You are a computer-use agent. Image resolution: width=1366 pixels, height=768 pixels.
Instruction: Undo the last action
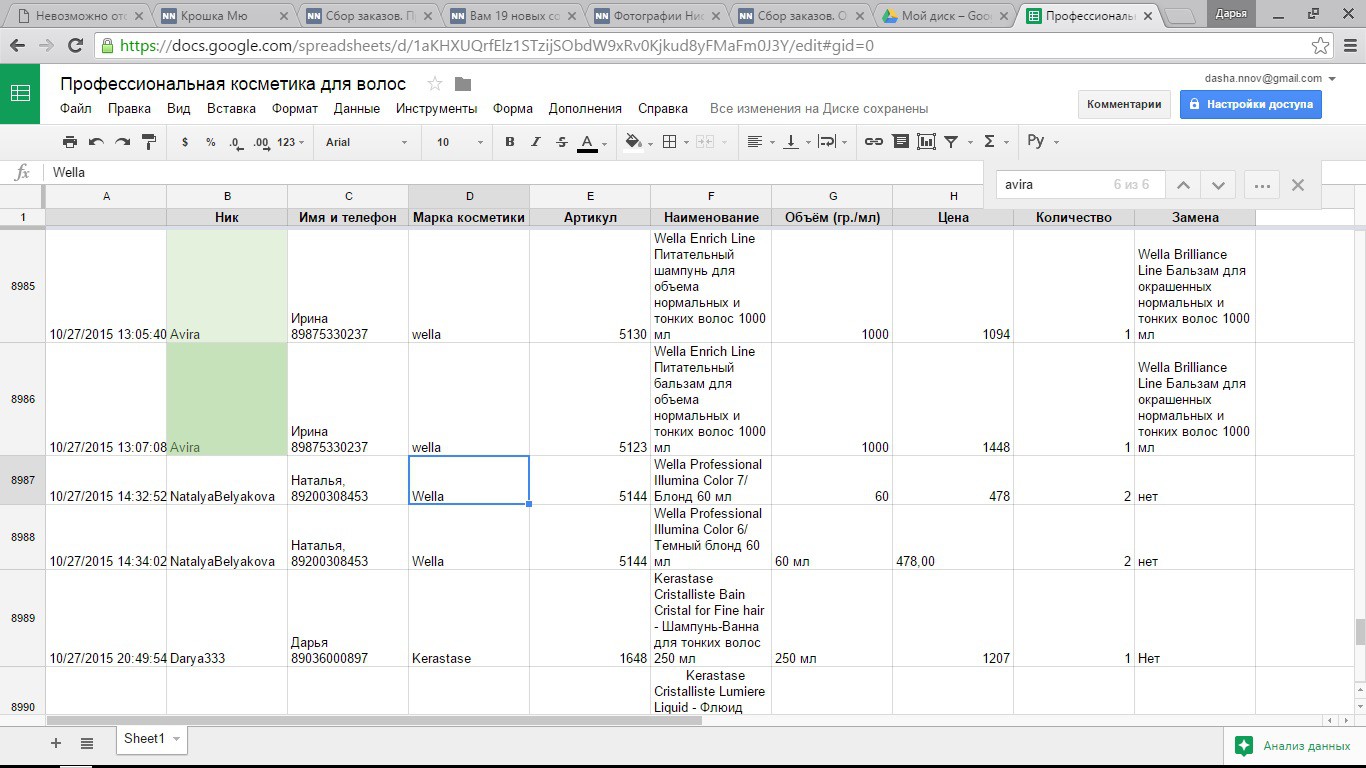click(96, 142)
